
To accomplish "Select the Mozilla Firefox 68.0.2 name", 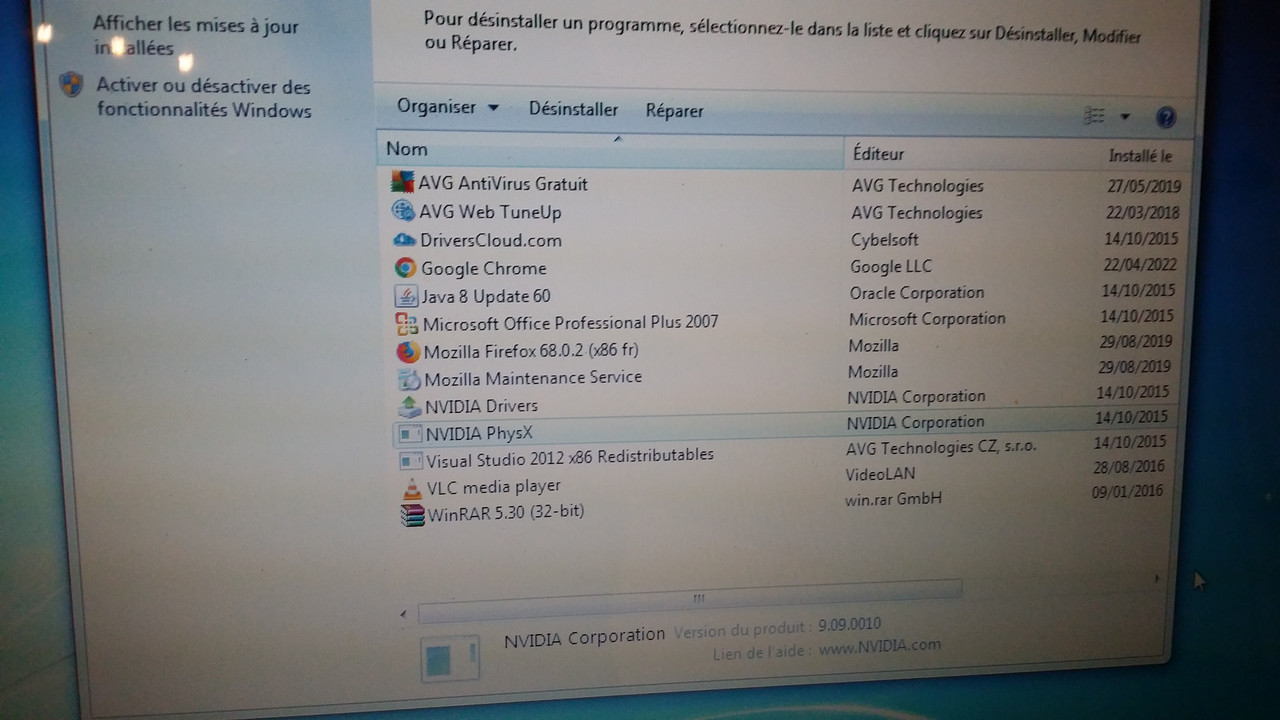I will click(531, 351).
